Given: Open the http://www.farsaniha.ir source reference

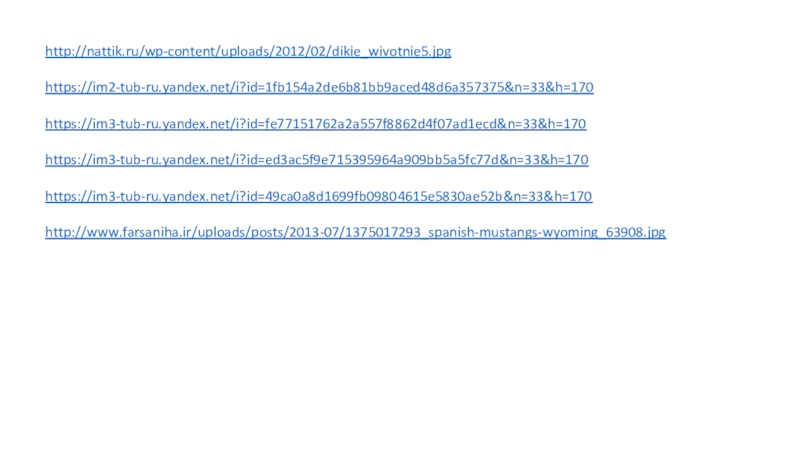Looking at the screenshot, I should point(356,232).
